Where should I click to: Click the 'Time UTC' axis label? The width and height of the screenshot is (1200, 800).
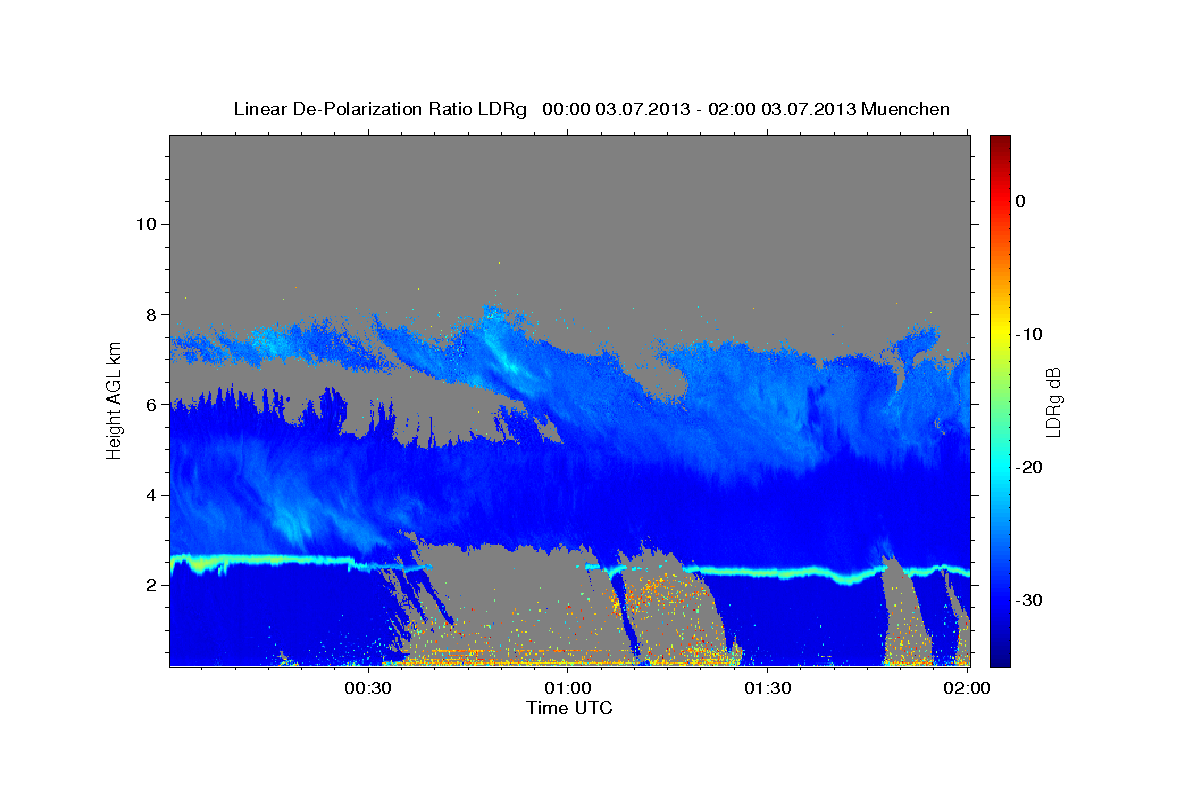tap(569, 708)
